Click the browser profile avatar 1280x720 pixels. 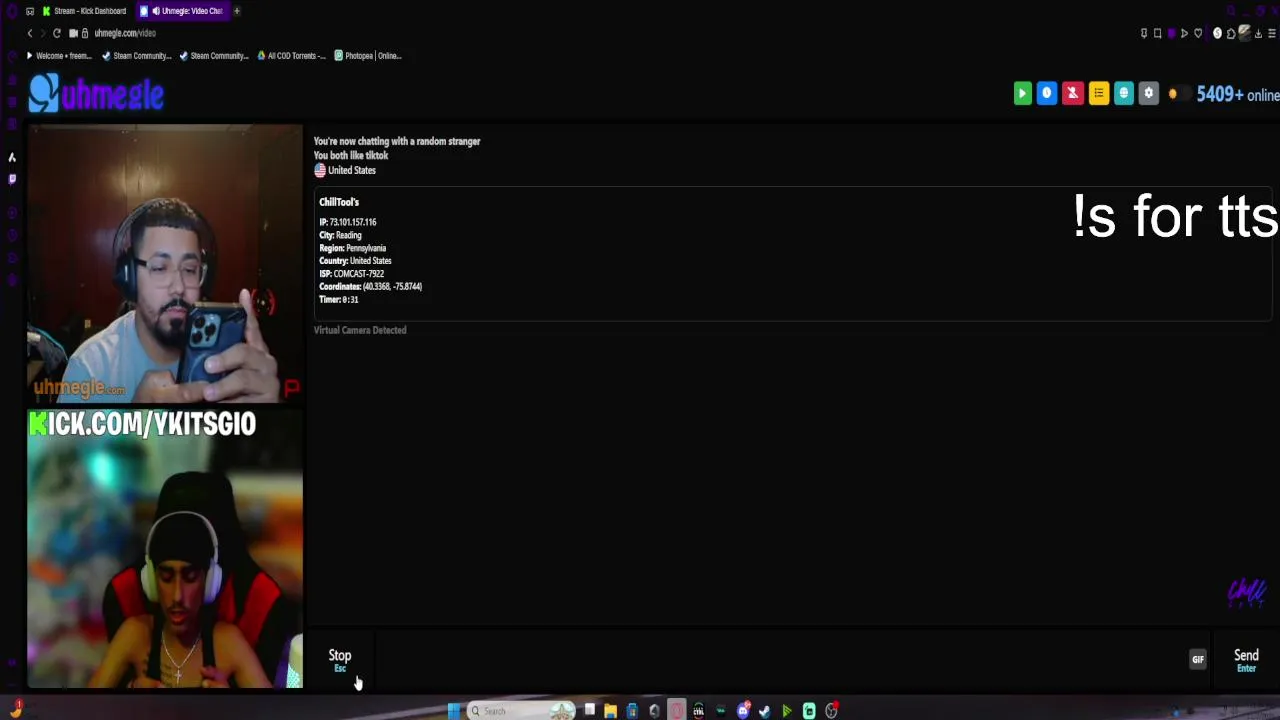pos(1245,33)
